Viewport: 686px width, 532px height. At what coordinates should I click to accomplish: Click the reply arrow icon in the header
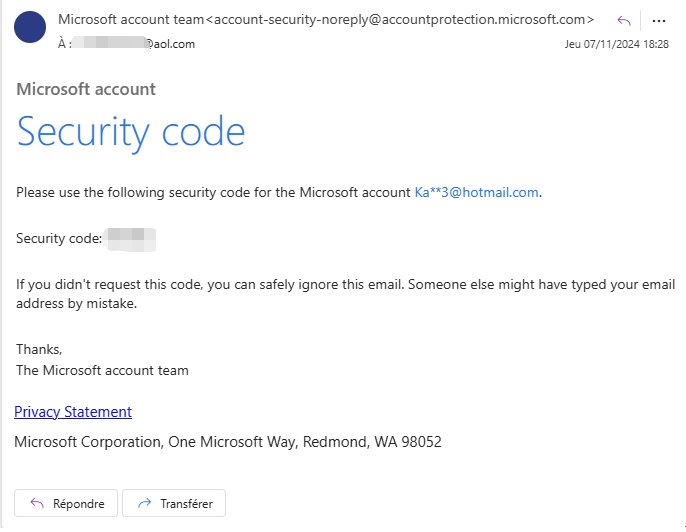624,20
